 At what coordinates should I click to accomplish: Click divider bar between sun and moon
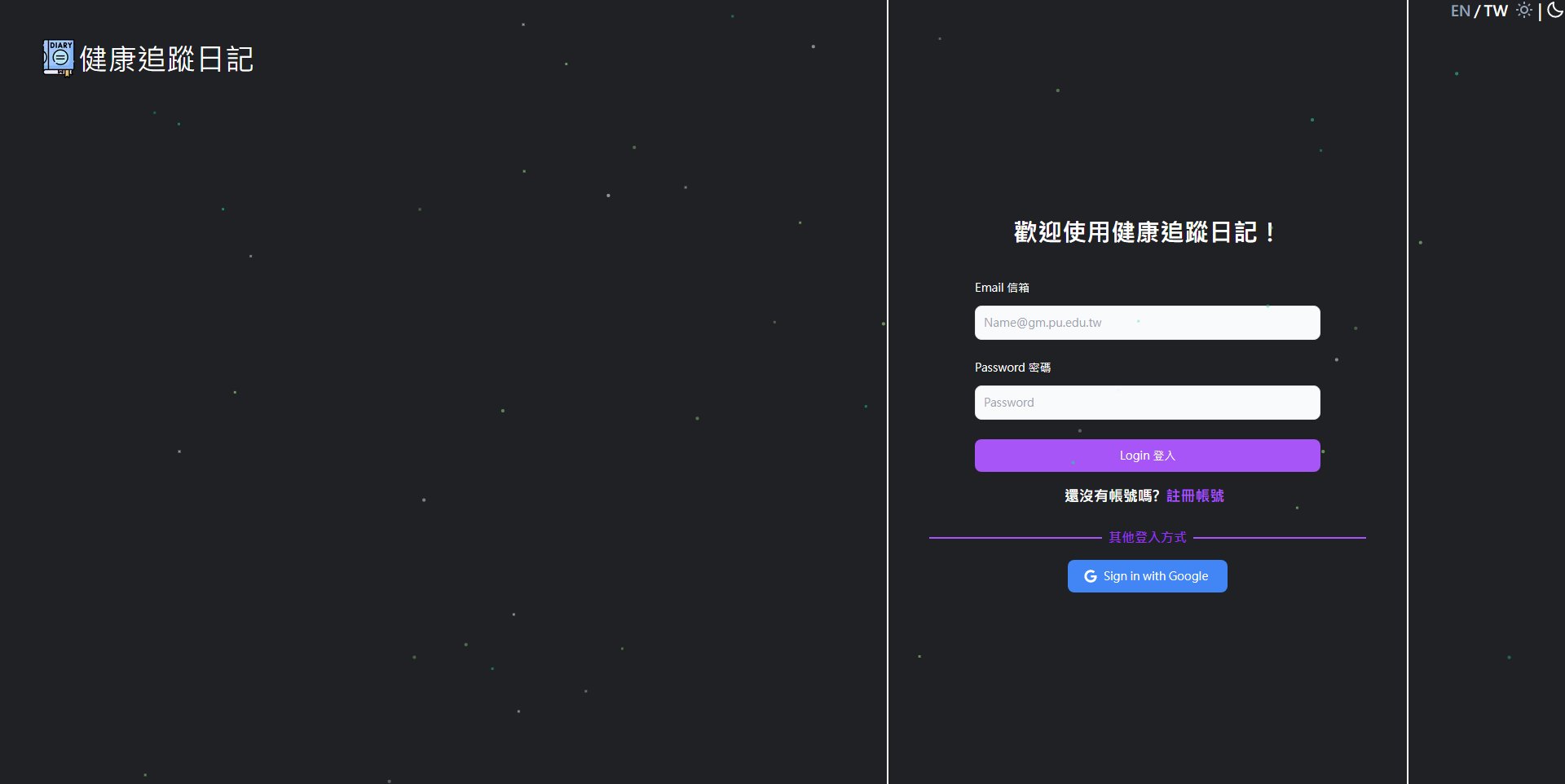1540,11
